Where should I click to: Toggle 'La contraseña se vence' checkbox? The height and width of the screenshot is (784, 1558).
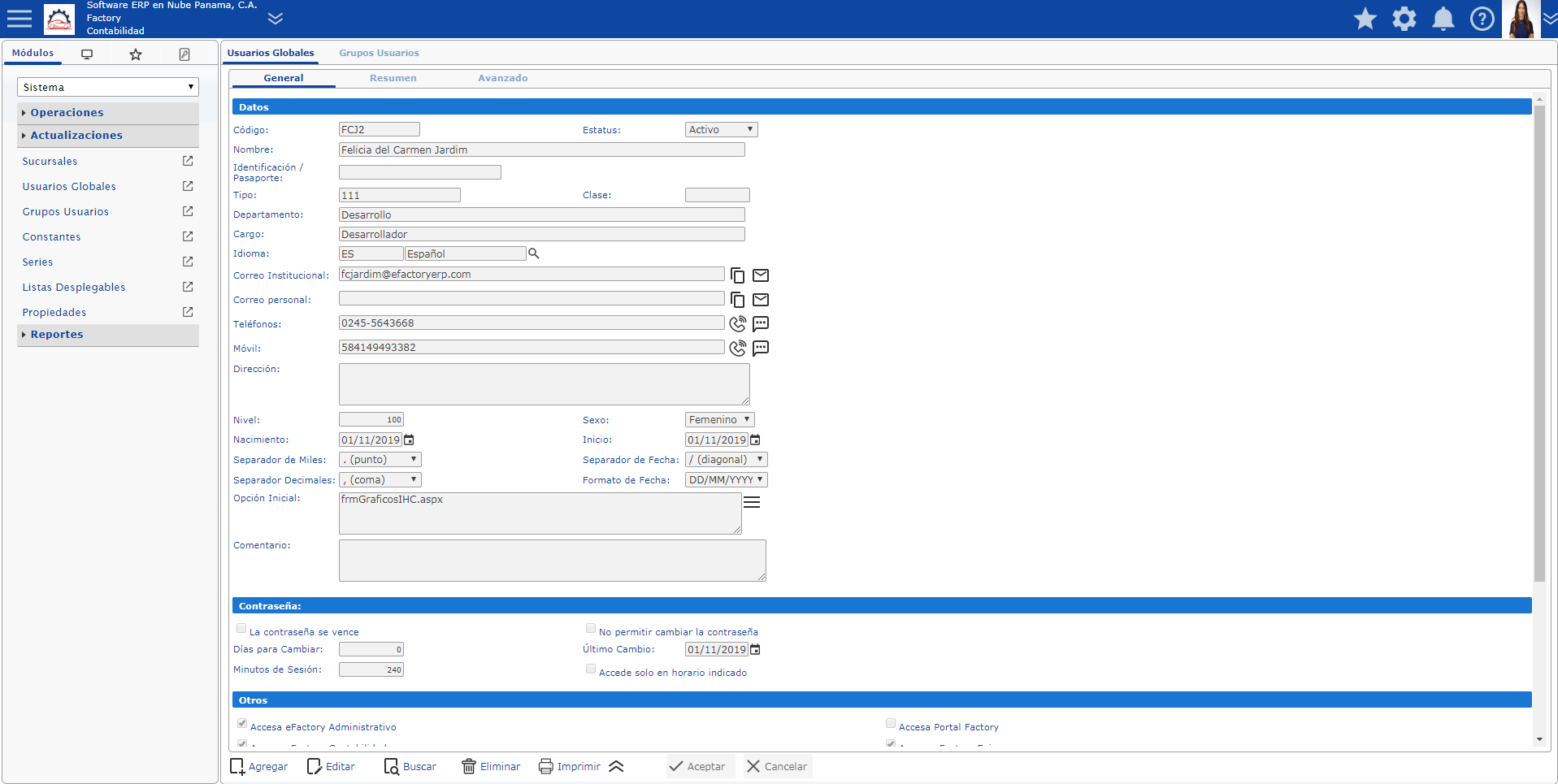241,628
